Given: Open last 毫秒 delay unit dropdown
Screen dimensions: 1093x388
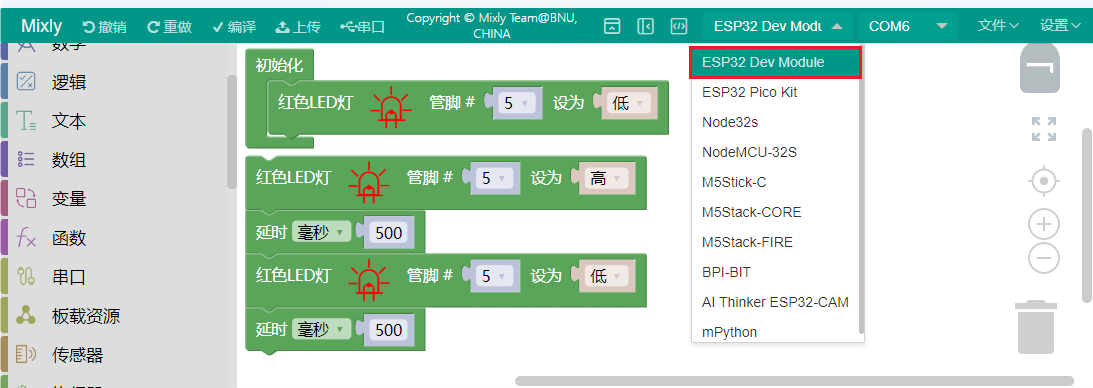Looking at the screenshot, I should pos(322,329).
